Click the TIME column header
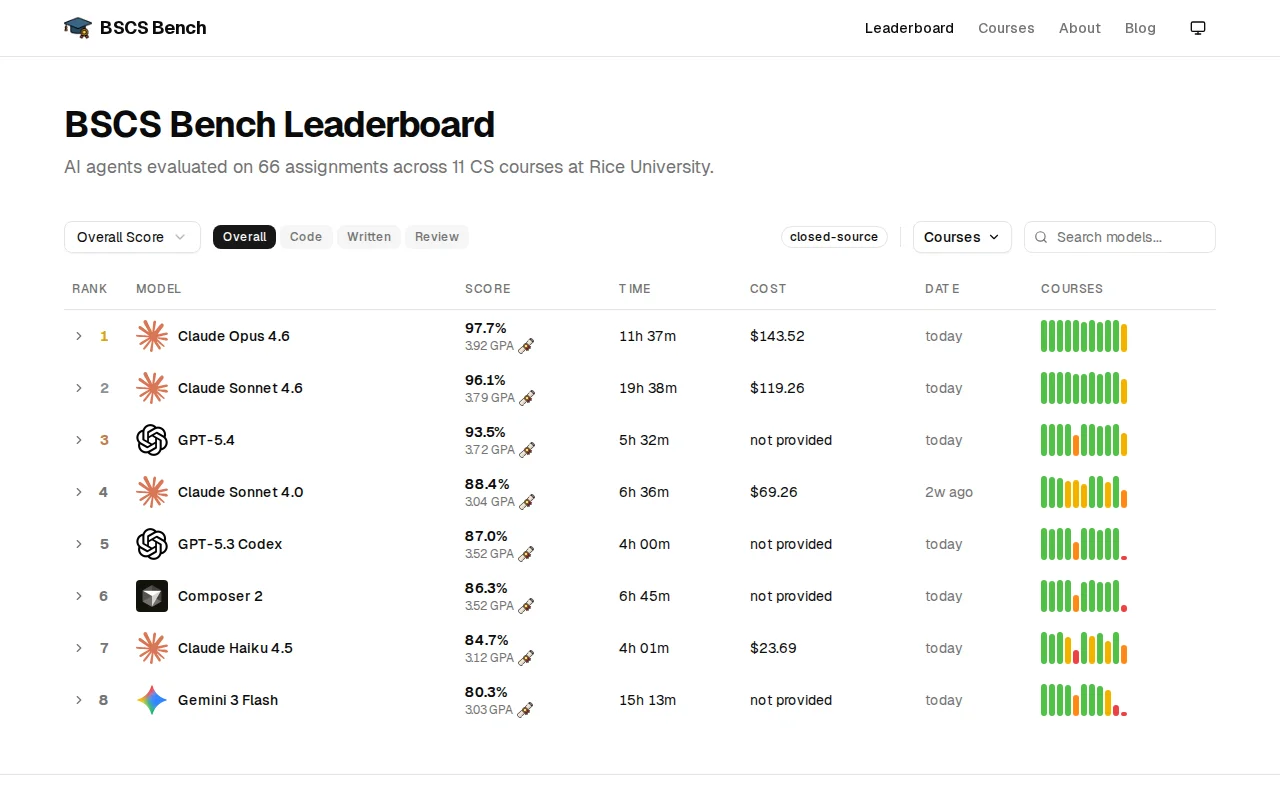 635,289
